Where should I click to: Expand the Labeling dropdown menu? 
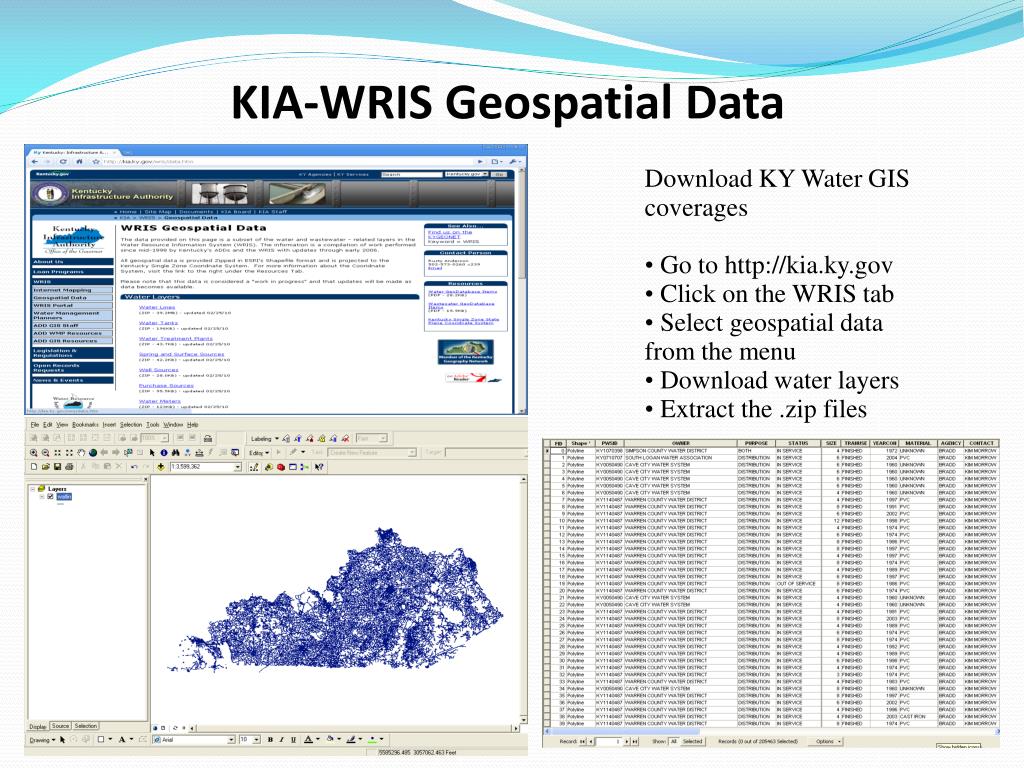(264, 439)
